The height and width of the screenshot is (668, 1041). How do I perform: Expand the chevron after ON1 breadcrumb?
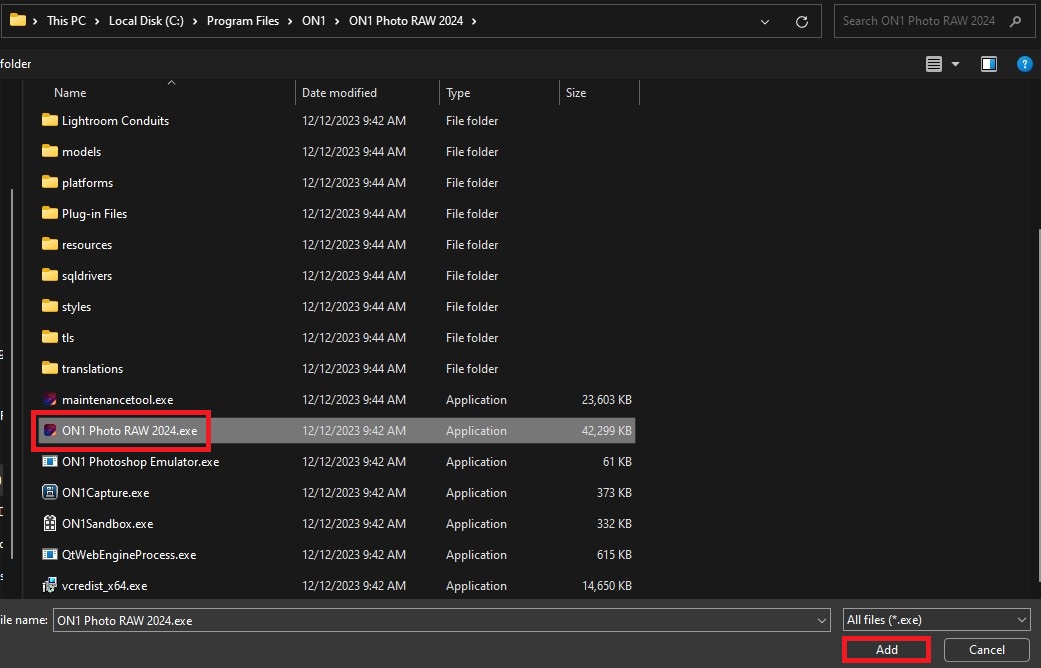pos(337,21)
